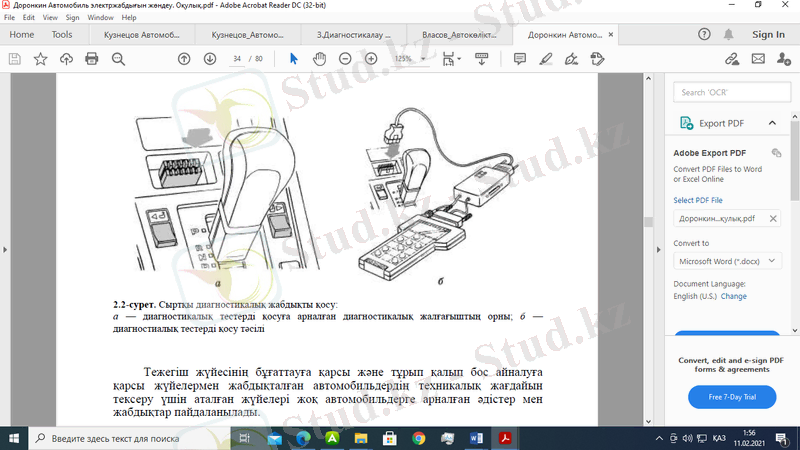Image resolution: width=800 pixels, height=450 pixels.
Task: Remove the selected Доронкин PDF file
Action: pos(773,218)
